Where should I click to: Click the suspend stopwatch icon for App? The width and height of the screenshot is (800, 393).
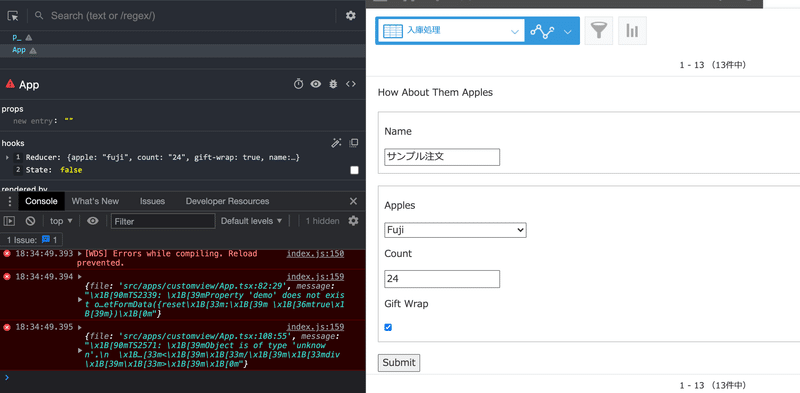click(x=298, y=84)
